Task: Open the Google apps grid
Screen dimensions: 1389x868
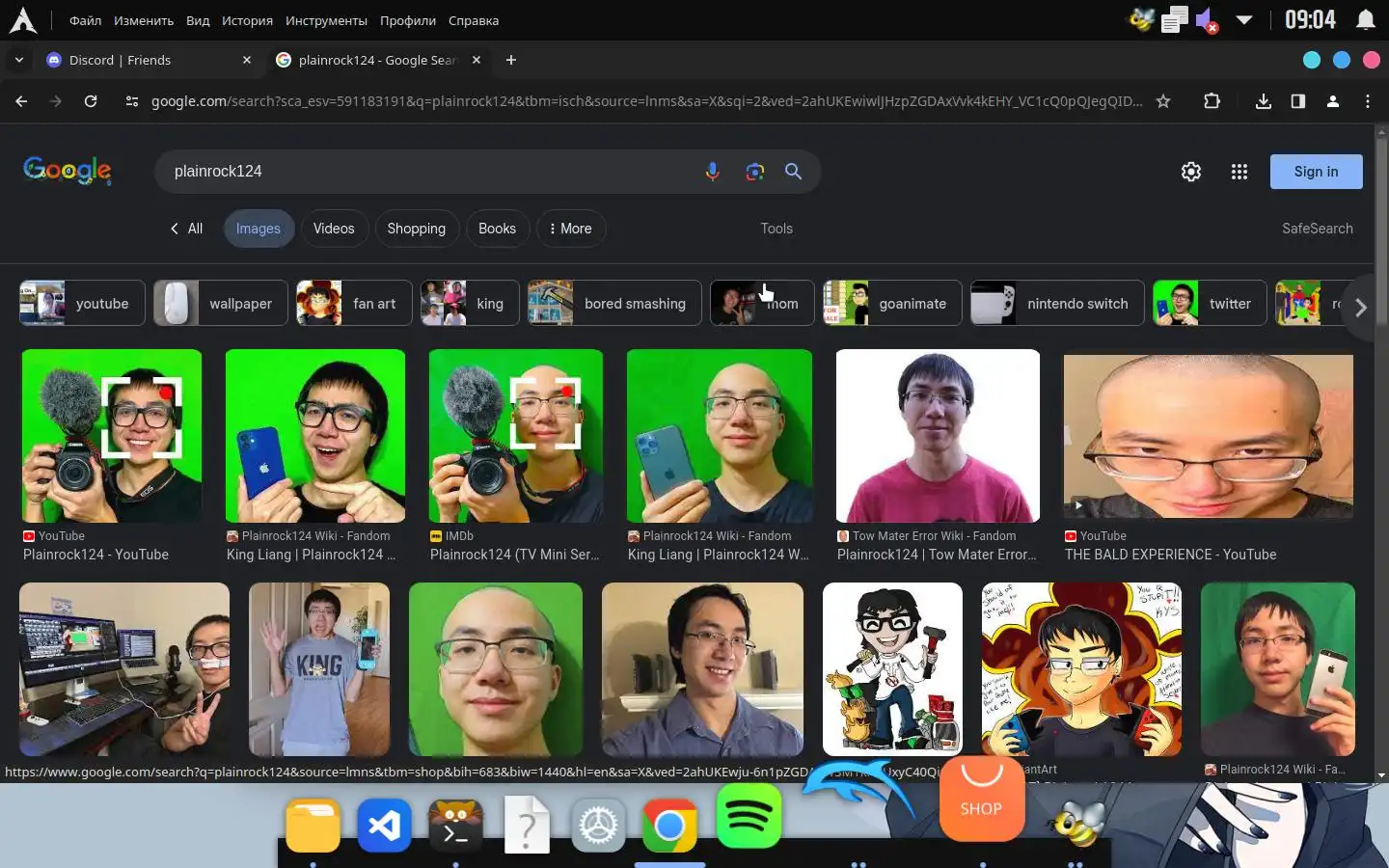Action: point(1239,172)
